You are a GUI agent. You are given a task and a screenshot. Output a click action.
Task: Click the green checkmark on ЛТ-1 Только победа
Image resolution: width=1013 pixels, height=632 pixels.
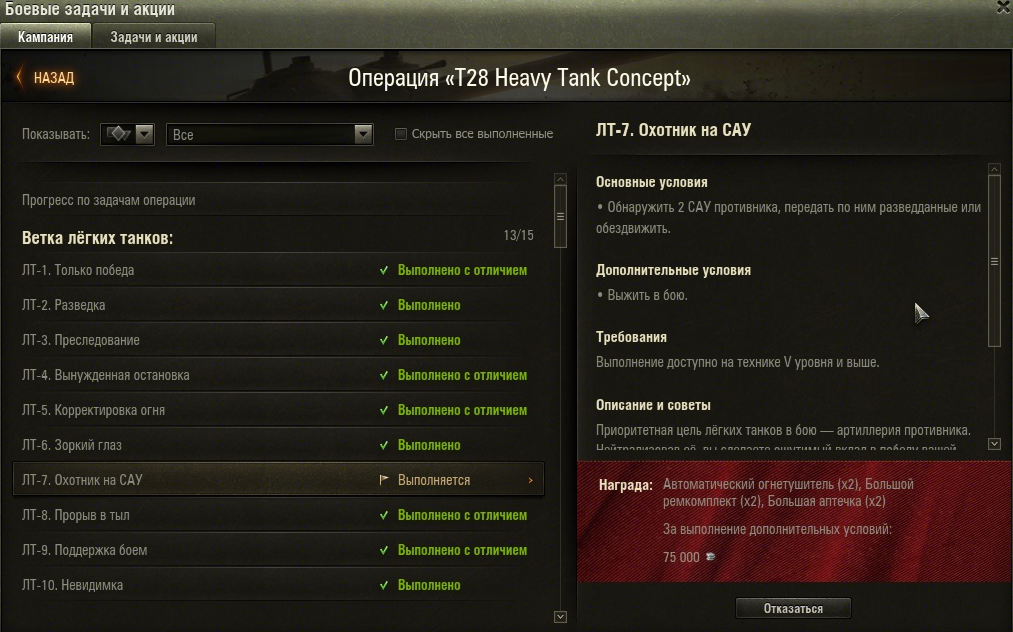384,270
